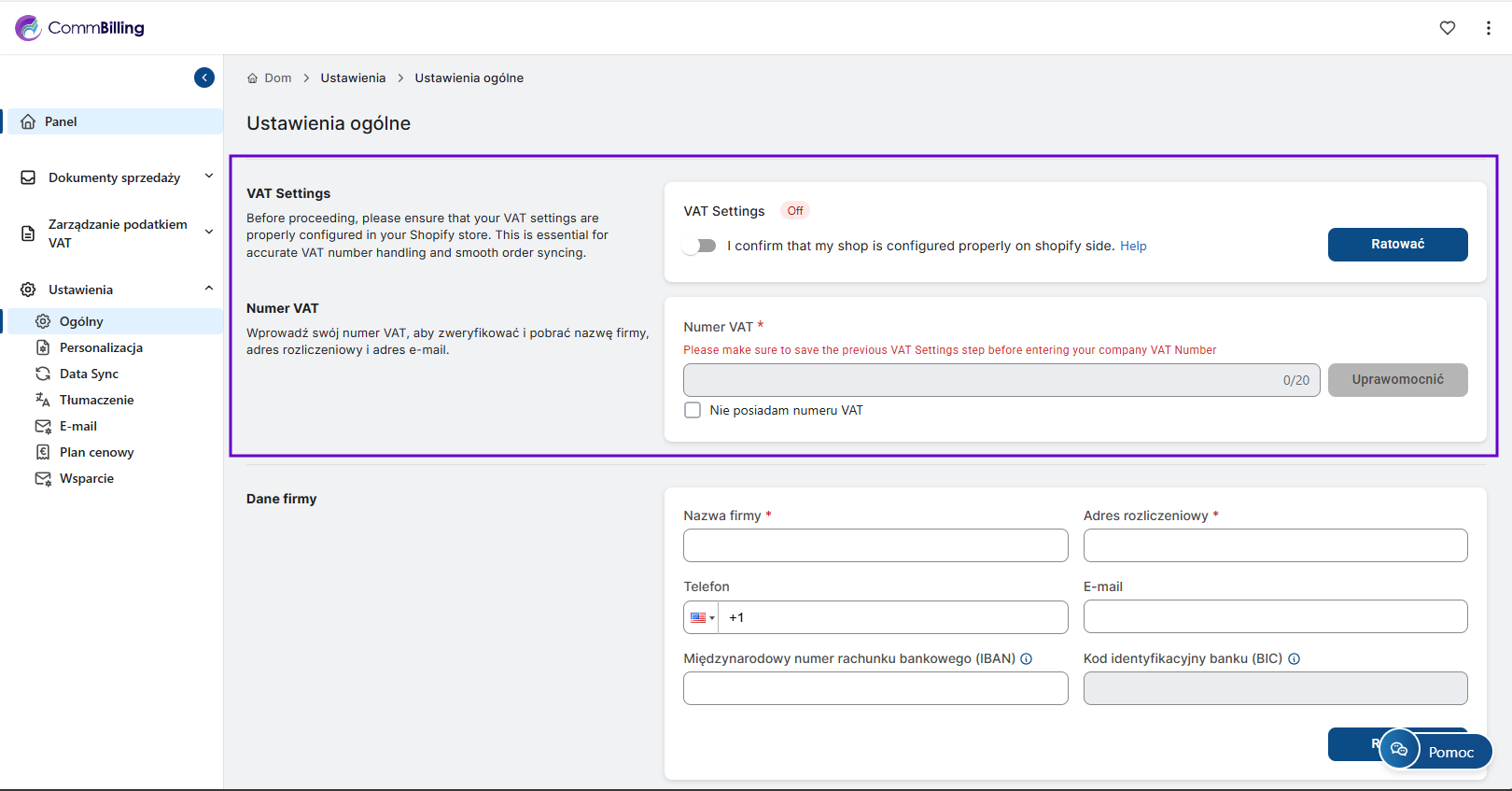Select the Plan cenowy menu item
This screenshot has height=791, width=1512.
[x=96, y=452]
